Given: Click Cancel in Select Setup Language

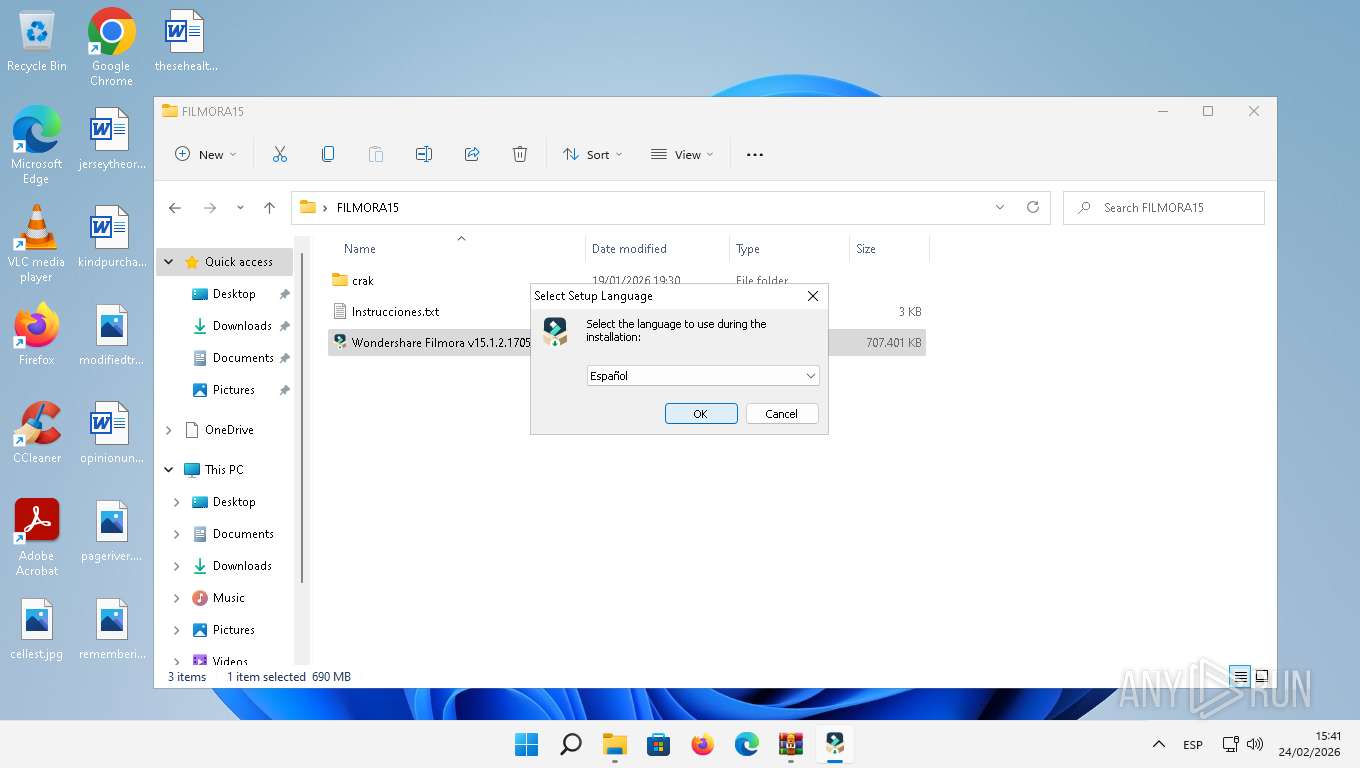Looking at the screenshot, I should coord(782,414).
